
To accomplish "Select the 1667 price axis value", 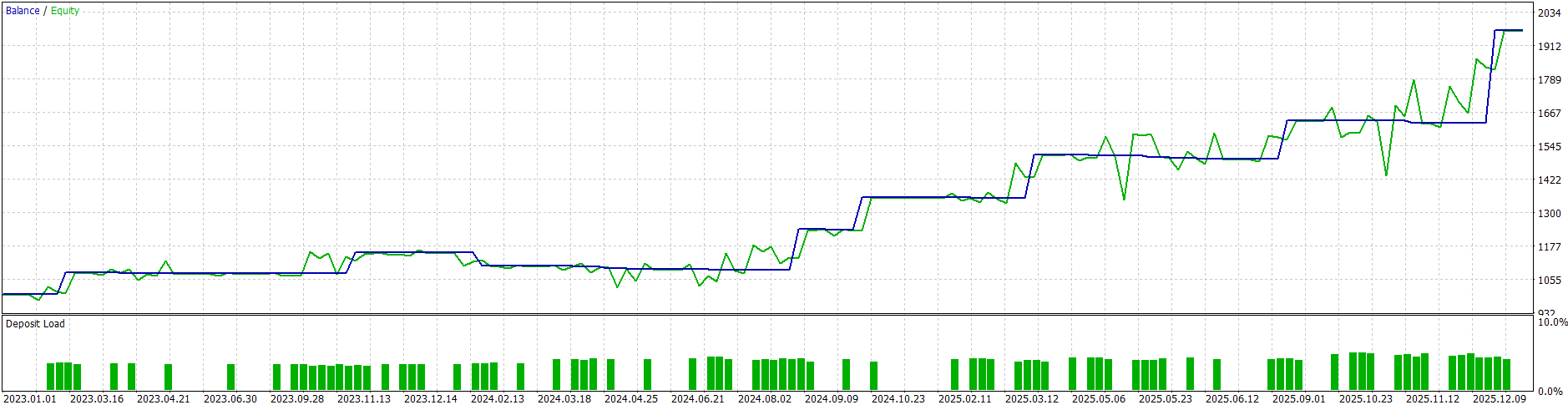I will 1550,114.
